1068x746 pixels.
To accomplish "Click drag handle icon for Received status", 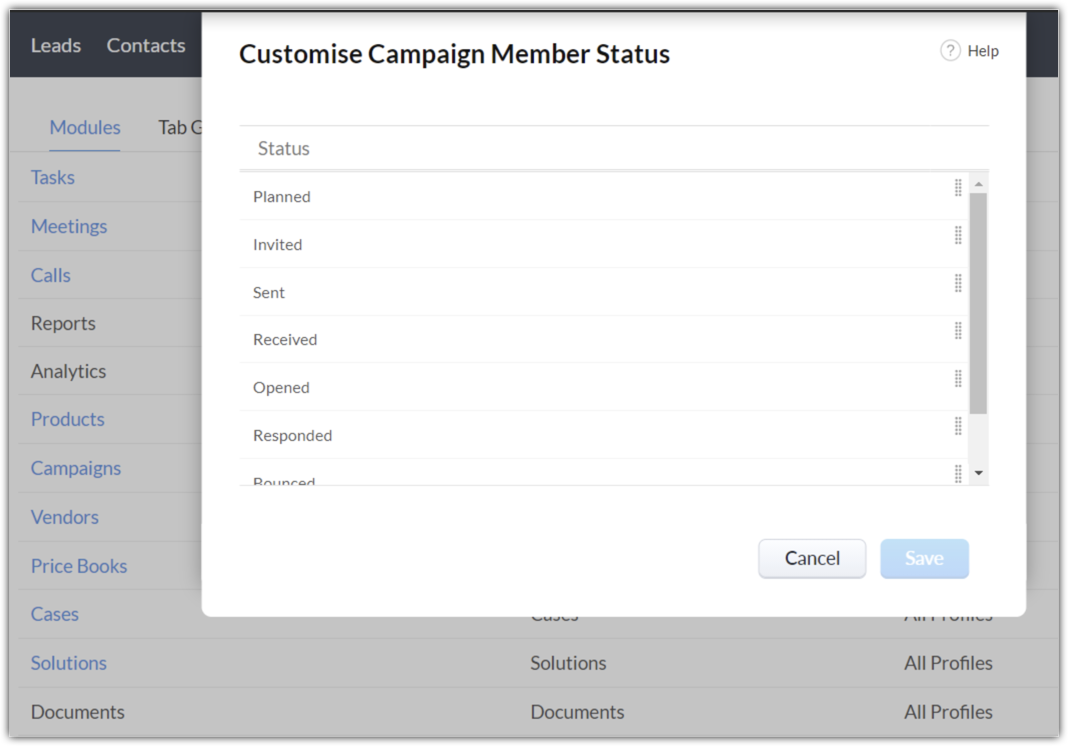I will coord(958,330).
